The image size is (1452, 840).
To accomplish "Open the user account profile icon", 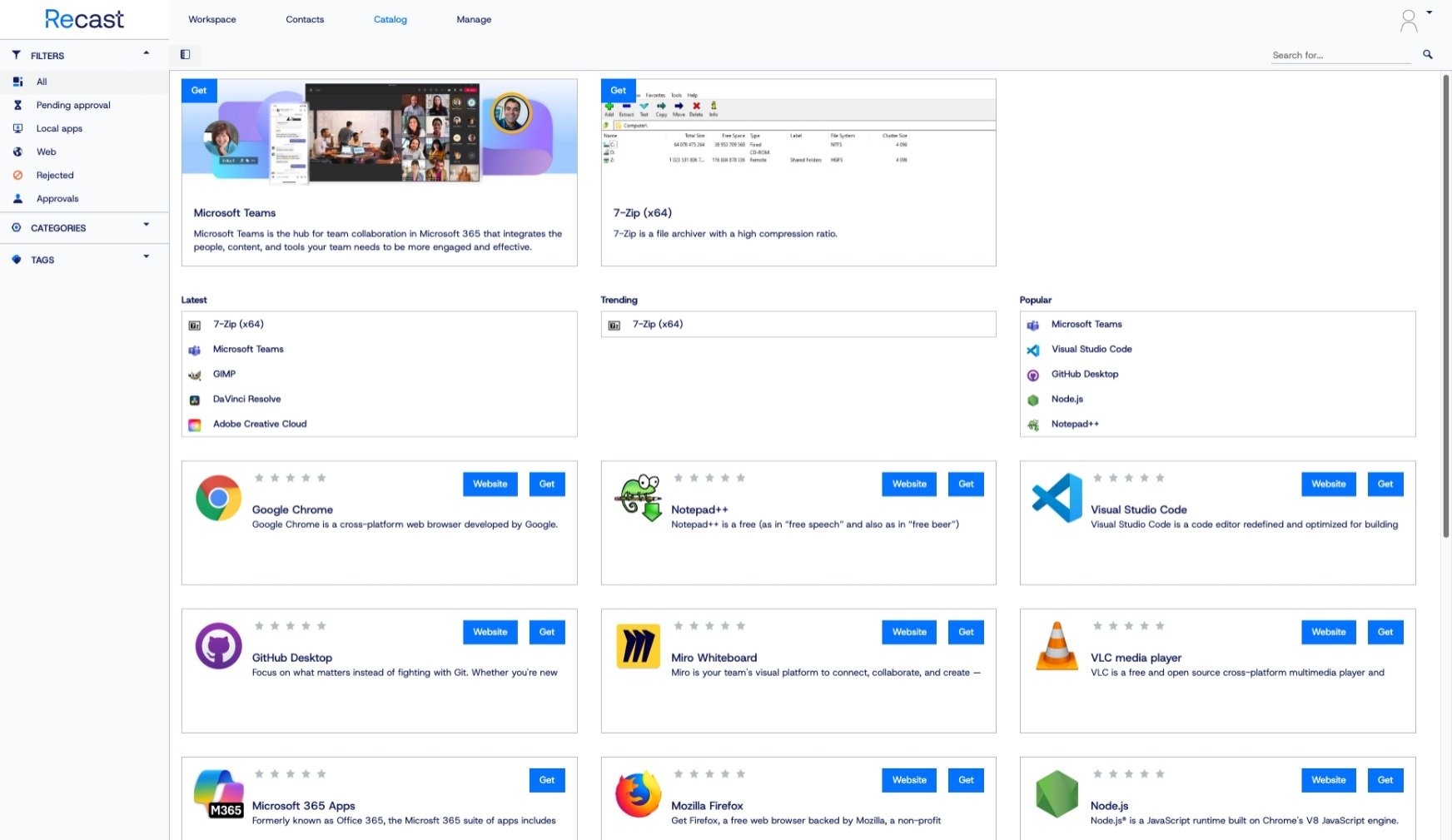I will [1408, 21].
